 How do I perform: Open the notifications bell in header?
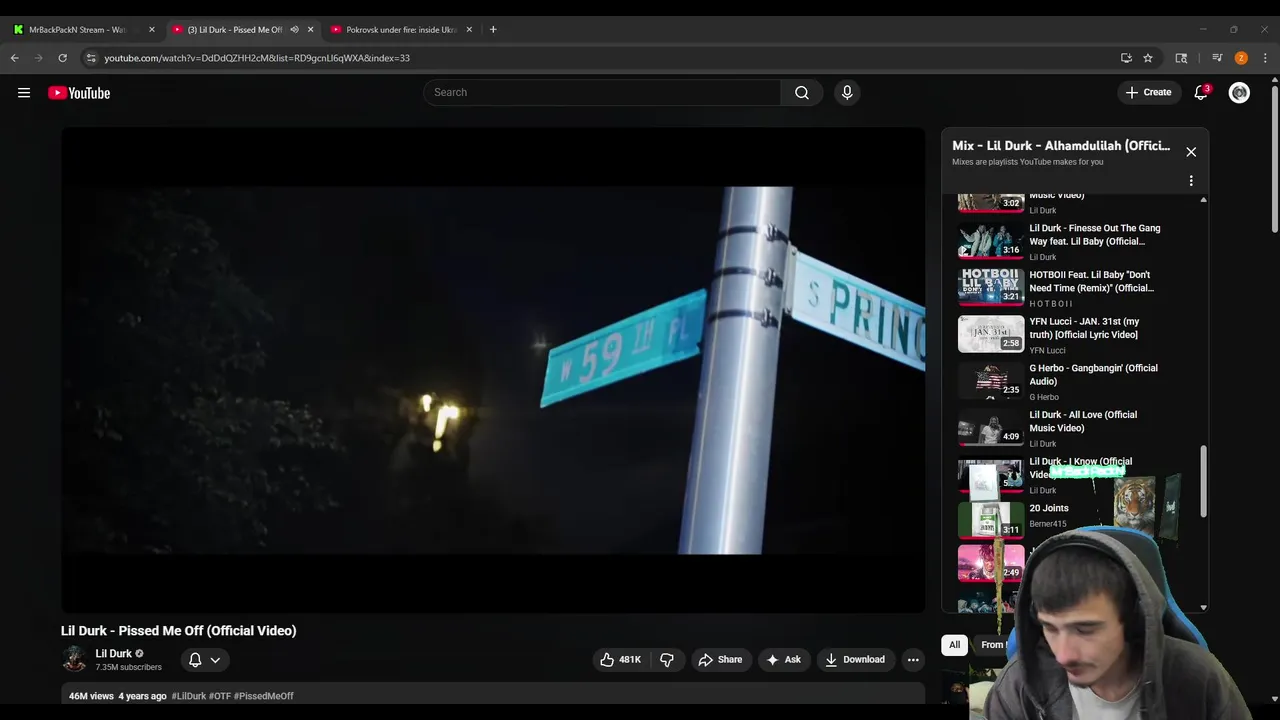pyautogui.click(x=1201, y=93)
